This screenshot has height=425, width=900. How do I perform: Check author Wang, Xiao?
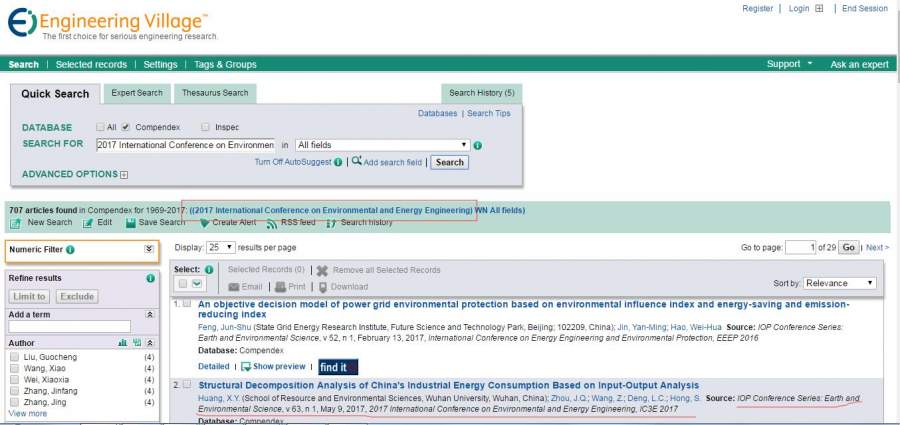tap(15, 368)
